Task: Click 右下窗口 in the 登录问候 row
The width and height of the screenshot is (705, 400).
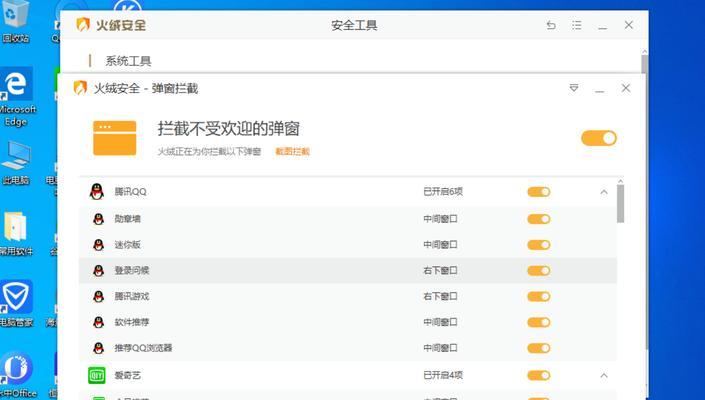Action: click(440, 271)
